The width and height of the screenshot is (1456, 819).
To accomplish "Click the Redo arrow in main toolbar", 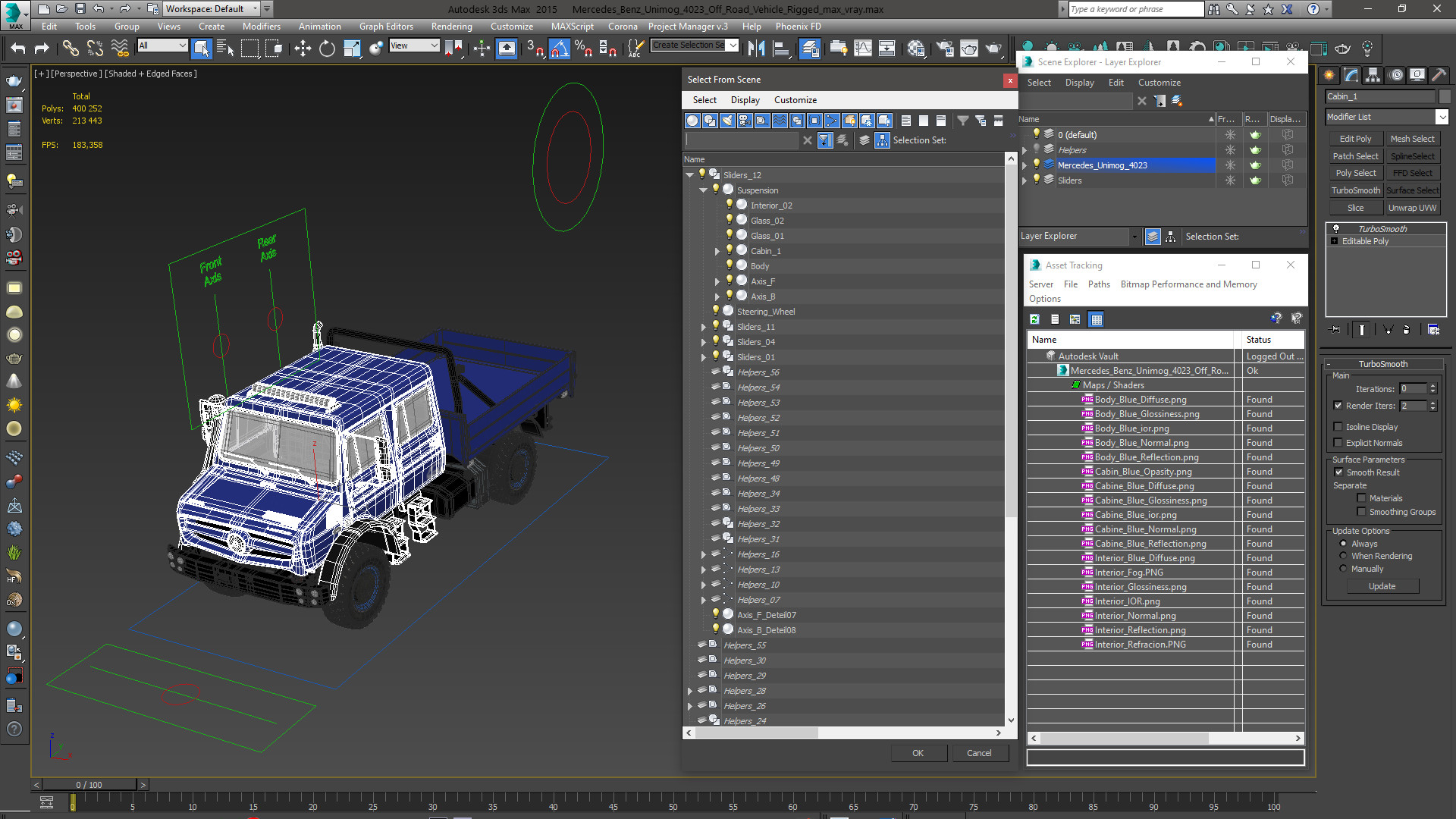I will [42, 49].
